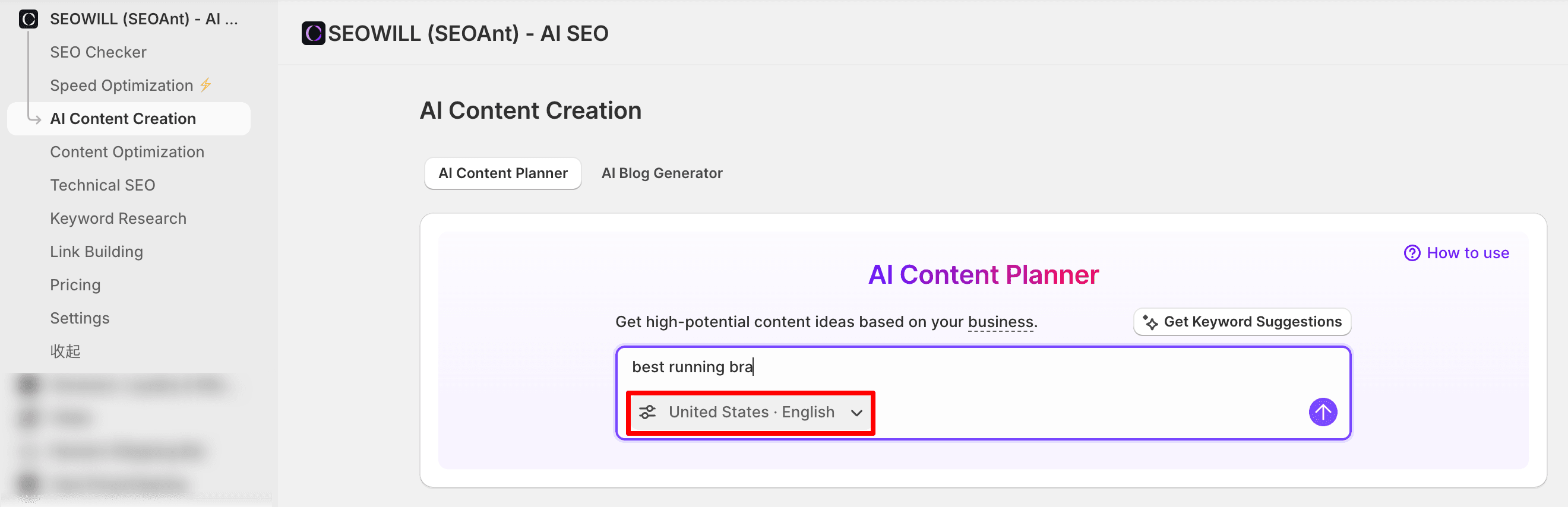Open Technical SEO in the sidebar
The width and height of the screenshot is (1568, 507).
[102, 185]
